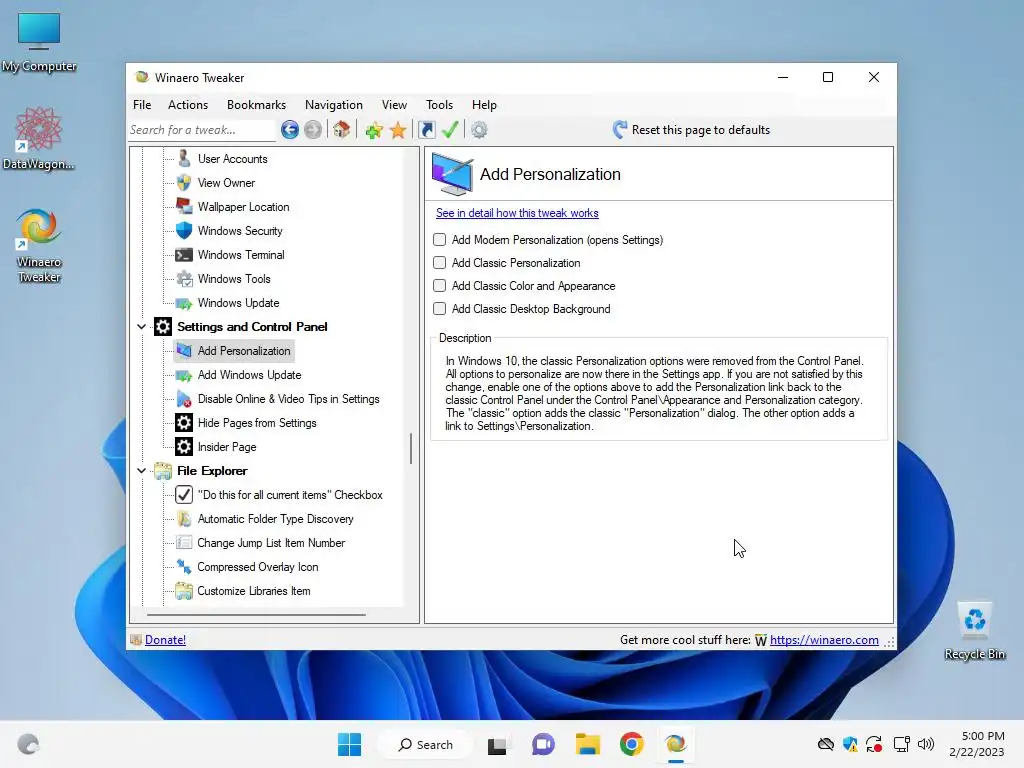This screenshot has width=1024, height=768.
Task: Open 'See in detail how this tweak works' link
Action: click(x=517, y=213)
